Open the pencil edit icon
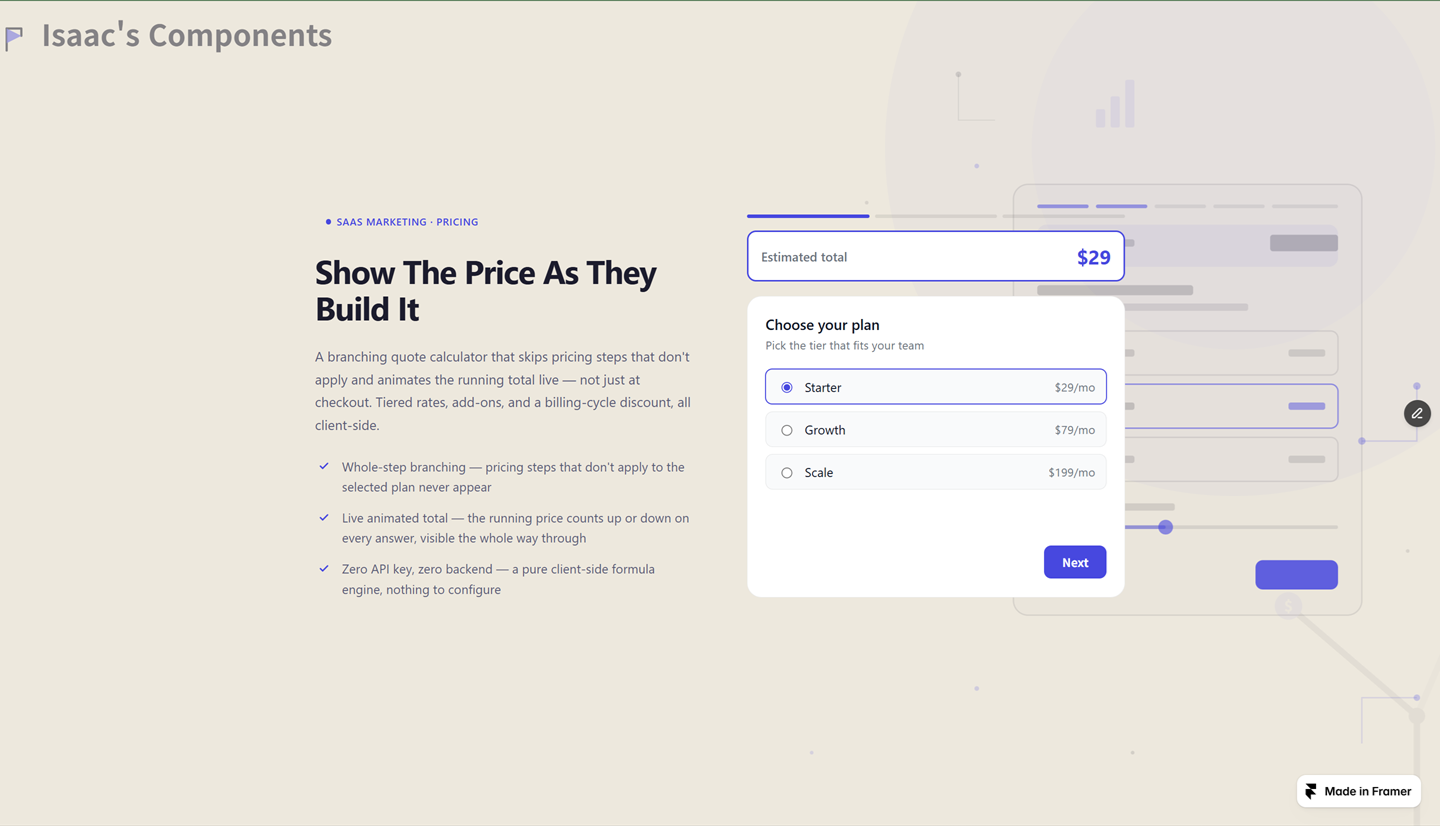1440x826 pixels. tap(1417, 413)
